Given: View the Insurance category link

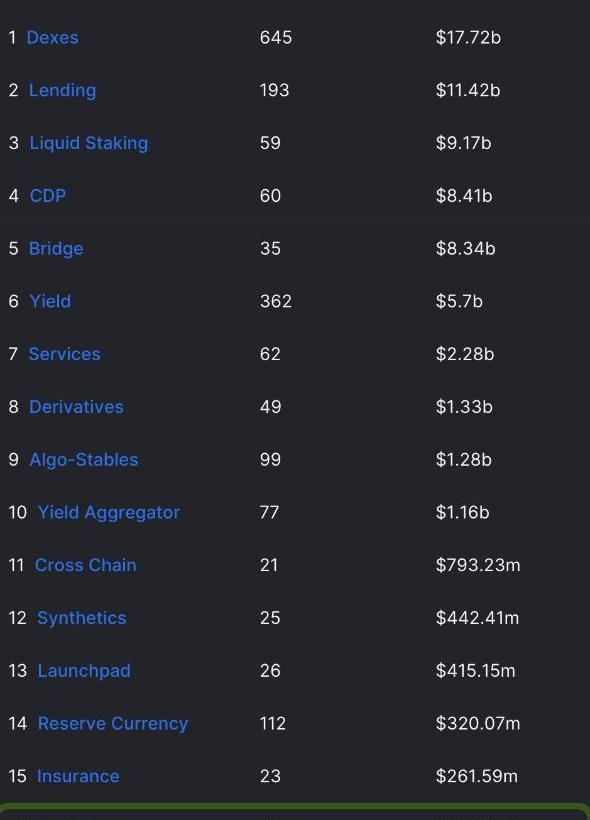Looking at the screenshot, I should point(78,776).
